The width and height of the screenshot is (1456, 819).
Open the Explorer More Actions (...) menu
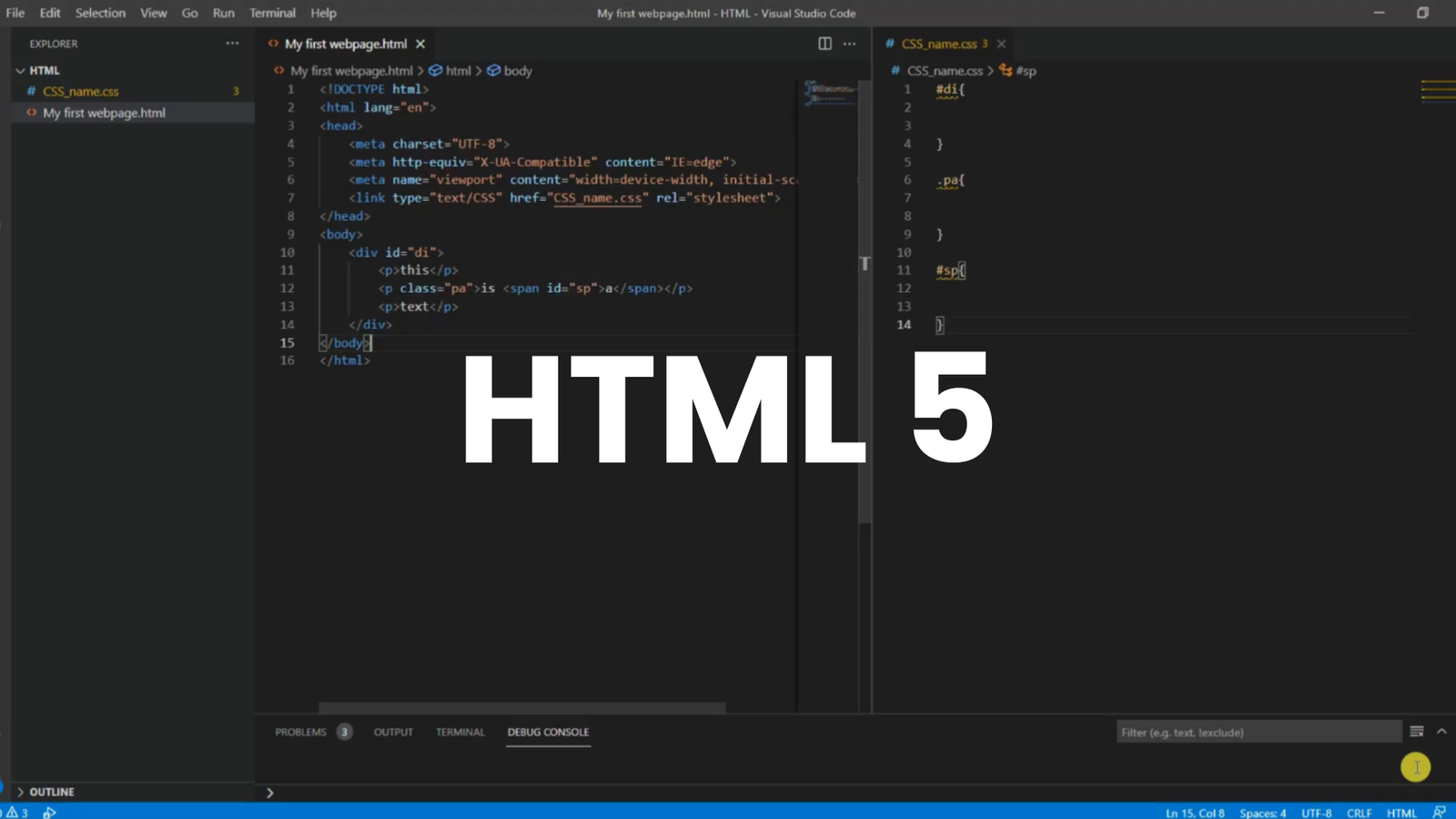tap(233, 43)
